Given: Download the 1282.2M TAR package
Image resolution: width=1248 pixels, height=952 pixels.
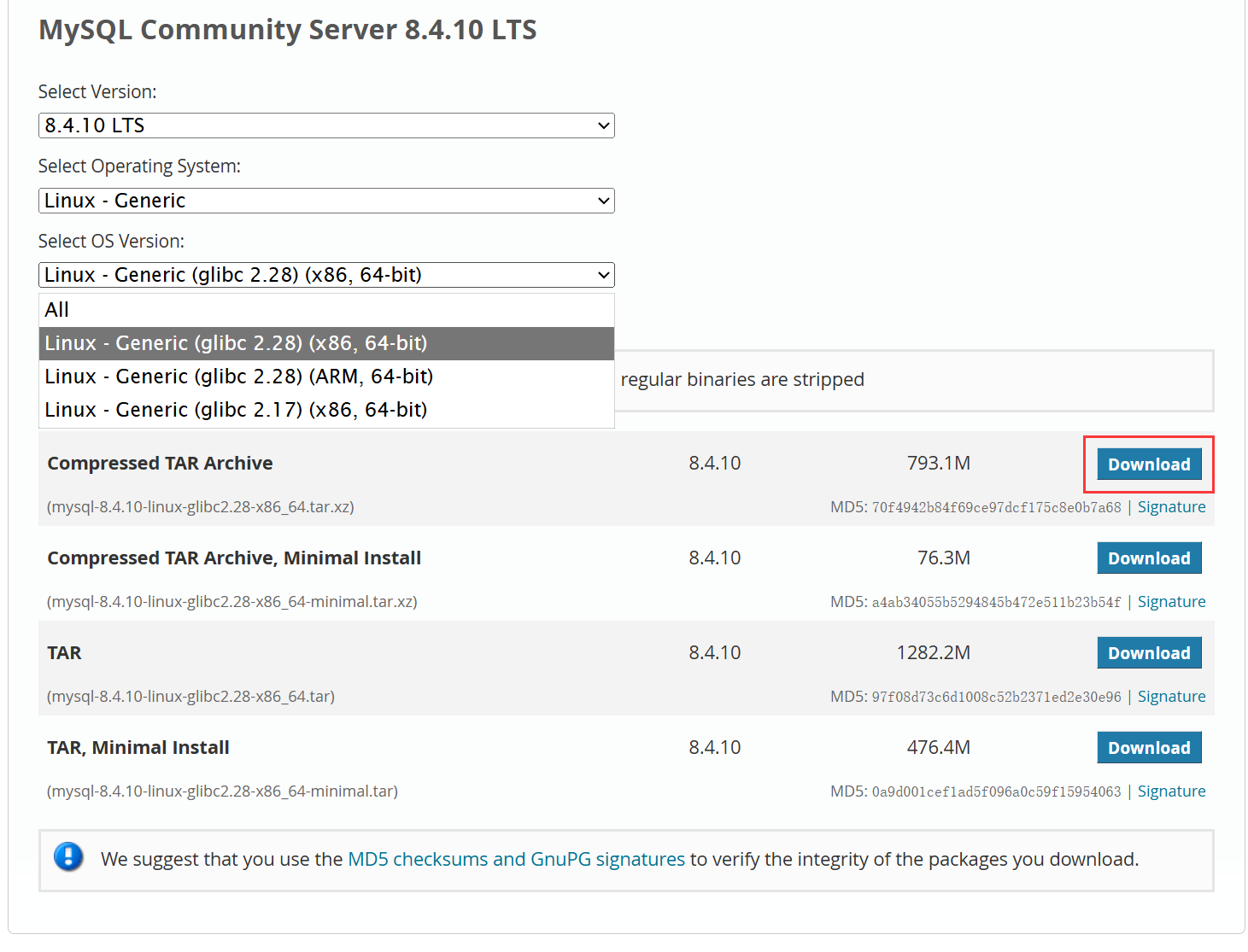Looking at the screenshot, I should click(1149, 653).
